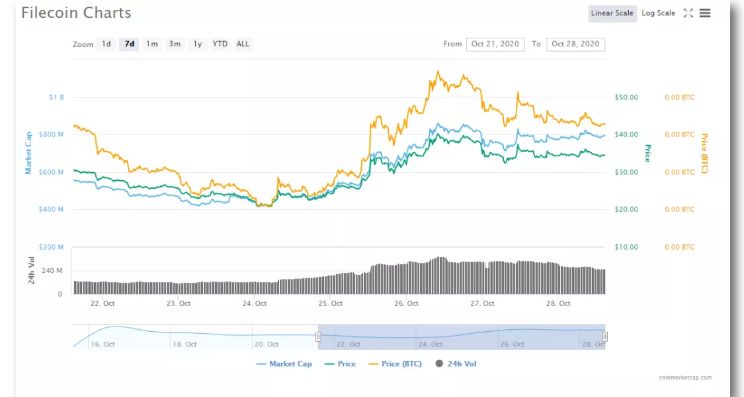The image size is (744, 397).
Task: Select the YTD zoom range
Action: click(220, 44)
